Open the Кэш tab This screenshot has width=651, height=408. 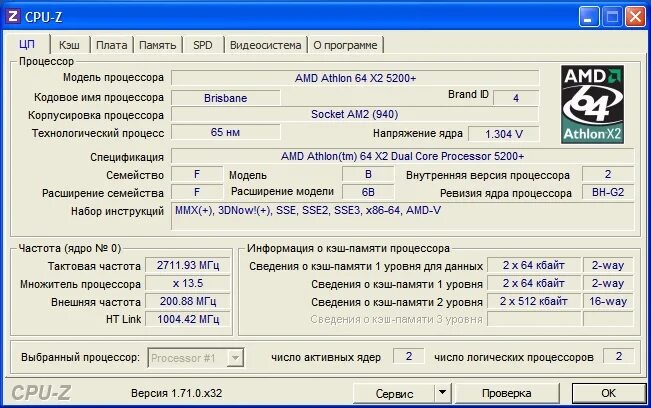(69, 45)
